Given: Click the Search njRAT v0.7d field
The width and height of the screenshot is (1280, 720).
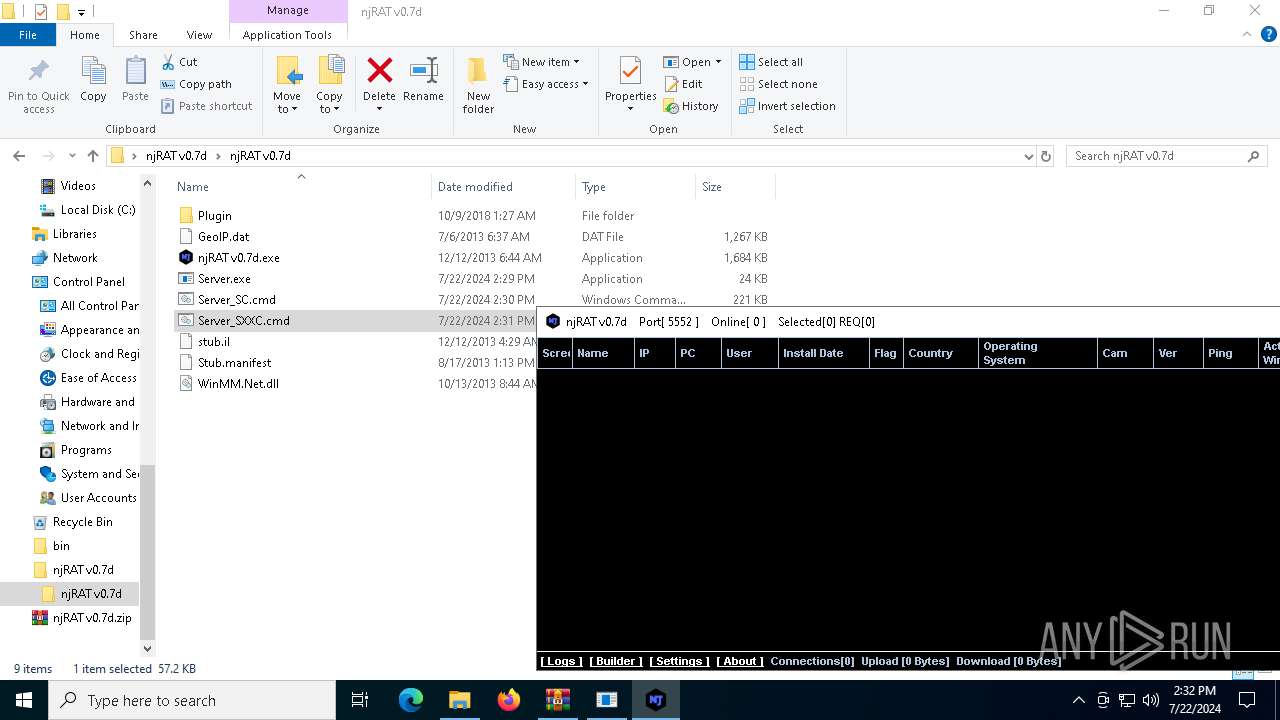Looking at the screenshot, I should click(x=1166, y=156).
